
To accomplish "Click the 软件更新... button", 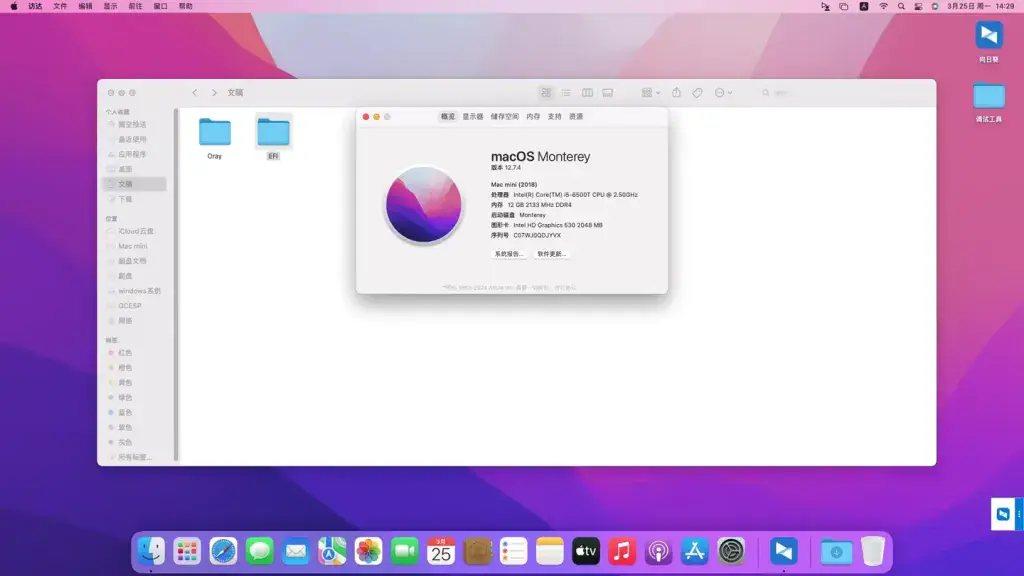I will click(x=552, y=254).
